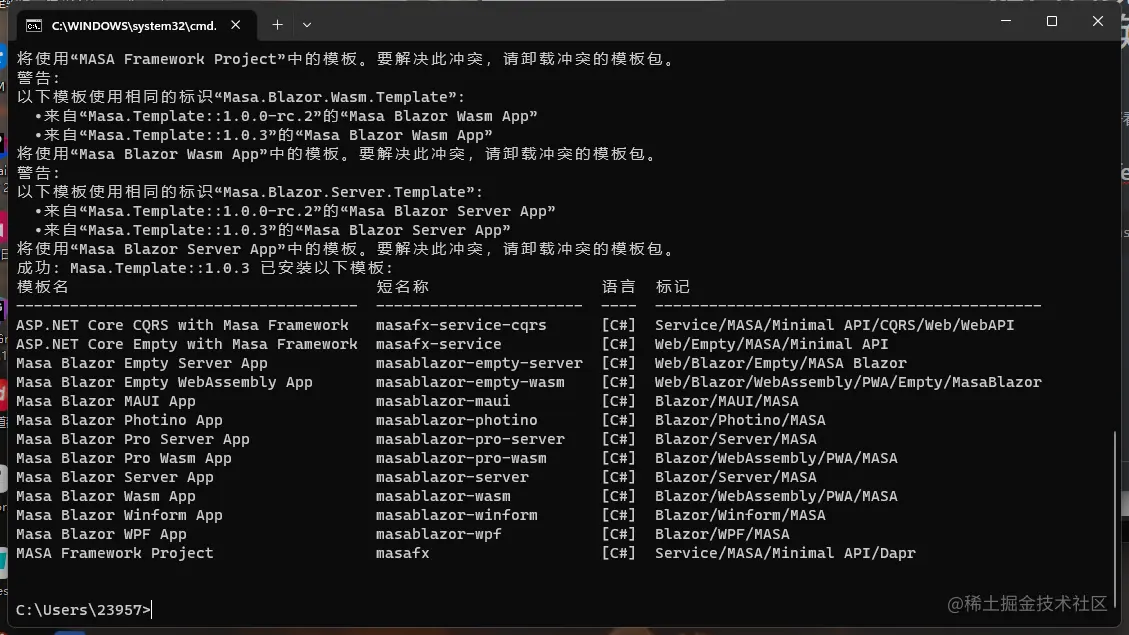Click the tags Service/MASA/Minimal API/CQRS/Web/WebAPI
Screen dimensions: 1129x635
point(835,325)
